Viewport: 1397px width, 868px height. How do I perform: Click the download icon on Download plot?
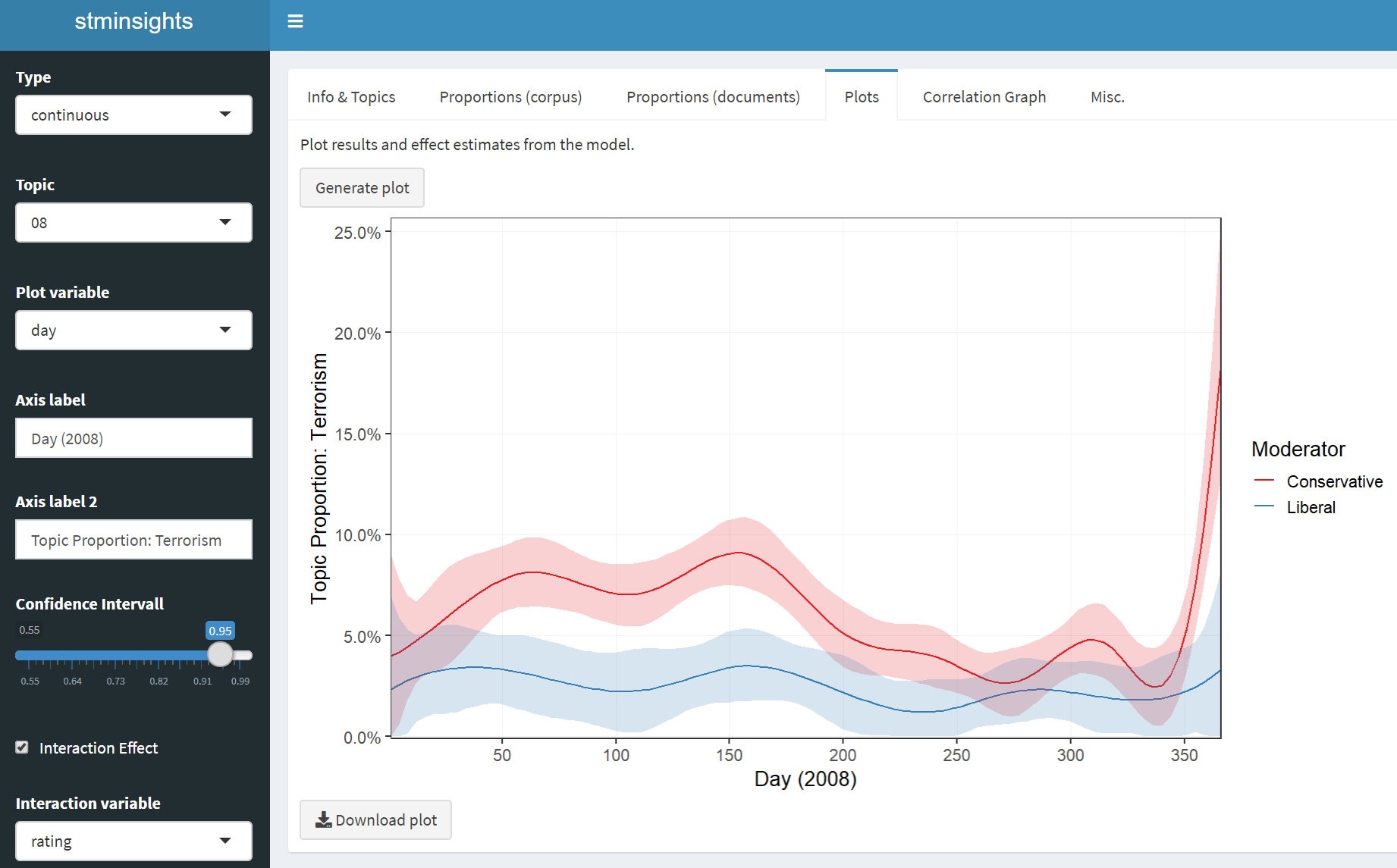pyautogui.click(x=323, y=819)
